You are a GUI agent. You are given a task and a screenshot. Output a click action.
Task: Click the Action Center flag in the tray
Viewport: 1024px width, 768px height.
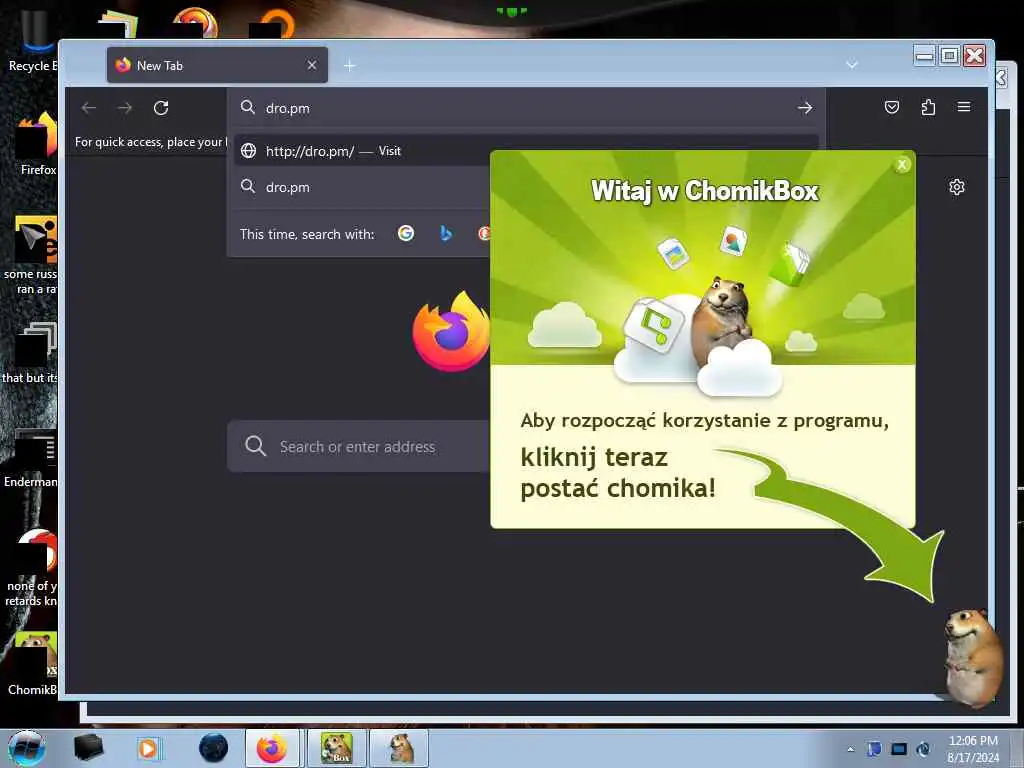874,749
